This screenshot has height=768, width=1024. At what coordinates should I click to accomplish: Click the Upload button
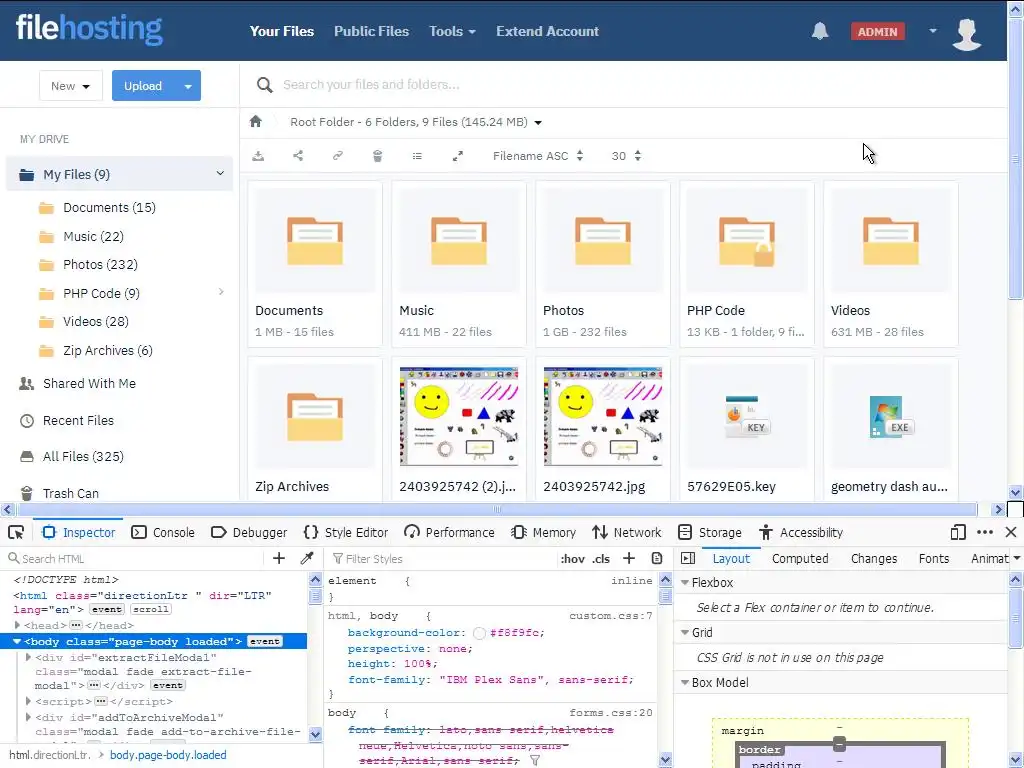[x=144, y=86]
